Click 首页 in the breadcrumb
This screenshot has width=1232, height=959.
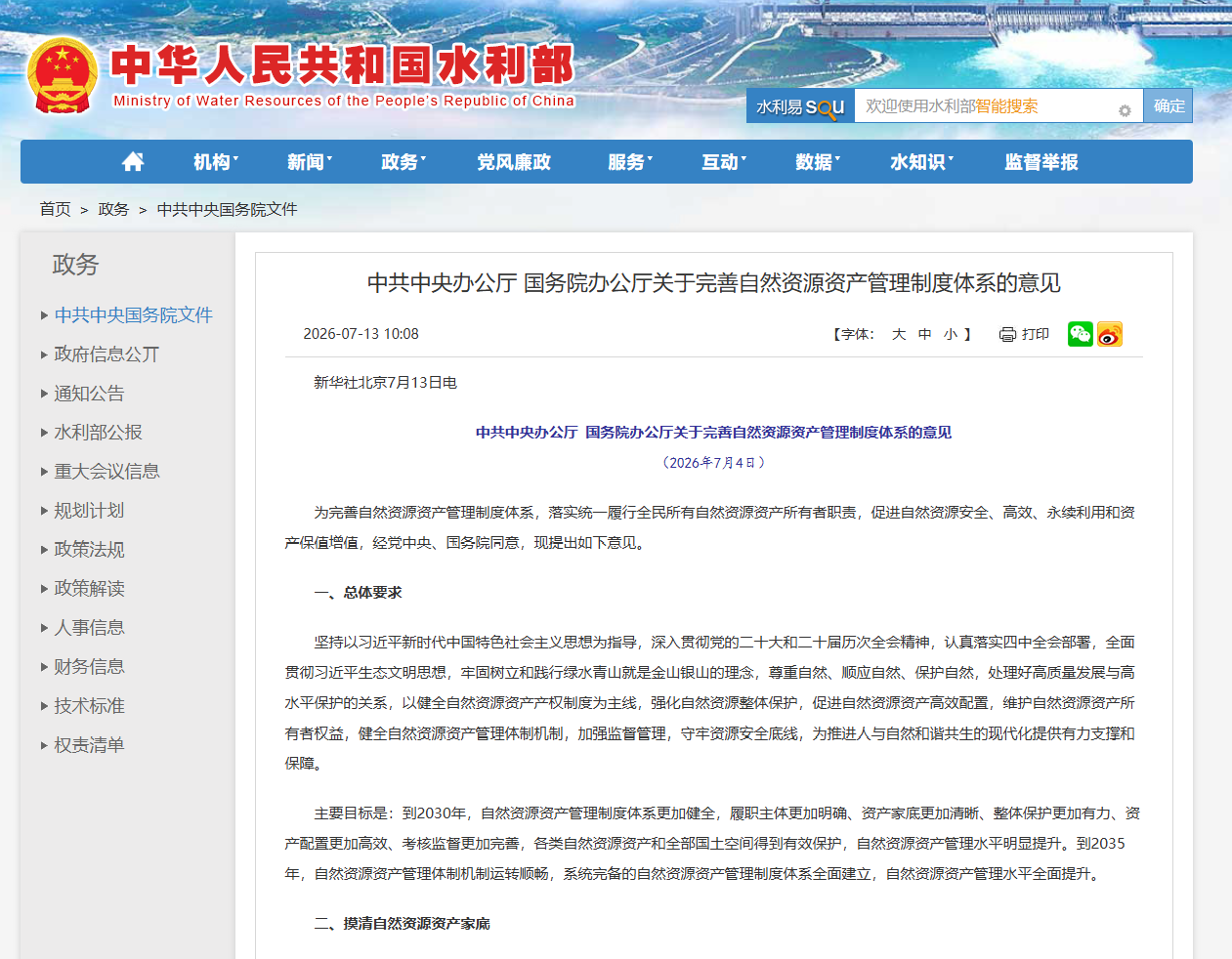55,209
